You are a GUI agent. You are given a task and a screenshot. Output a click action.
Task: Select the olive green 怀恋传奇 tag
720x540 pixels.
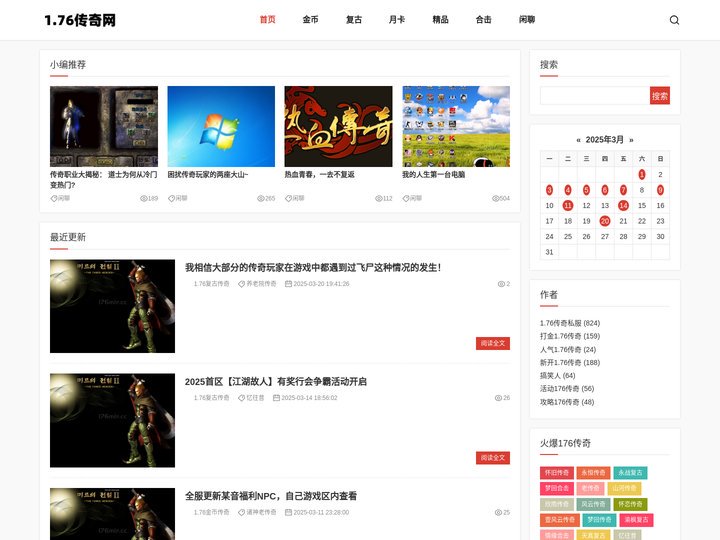[630, 504]
